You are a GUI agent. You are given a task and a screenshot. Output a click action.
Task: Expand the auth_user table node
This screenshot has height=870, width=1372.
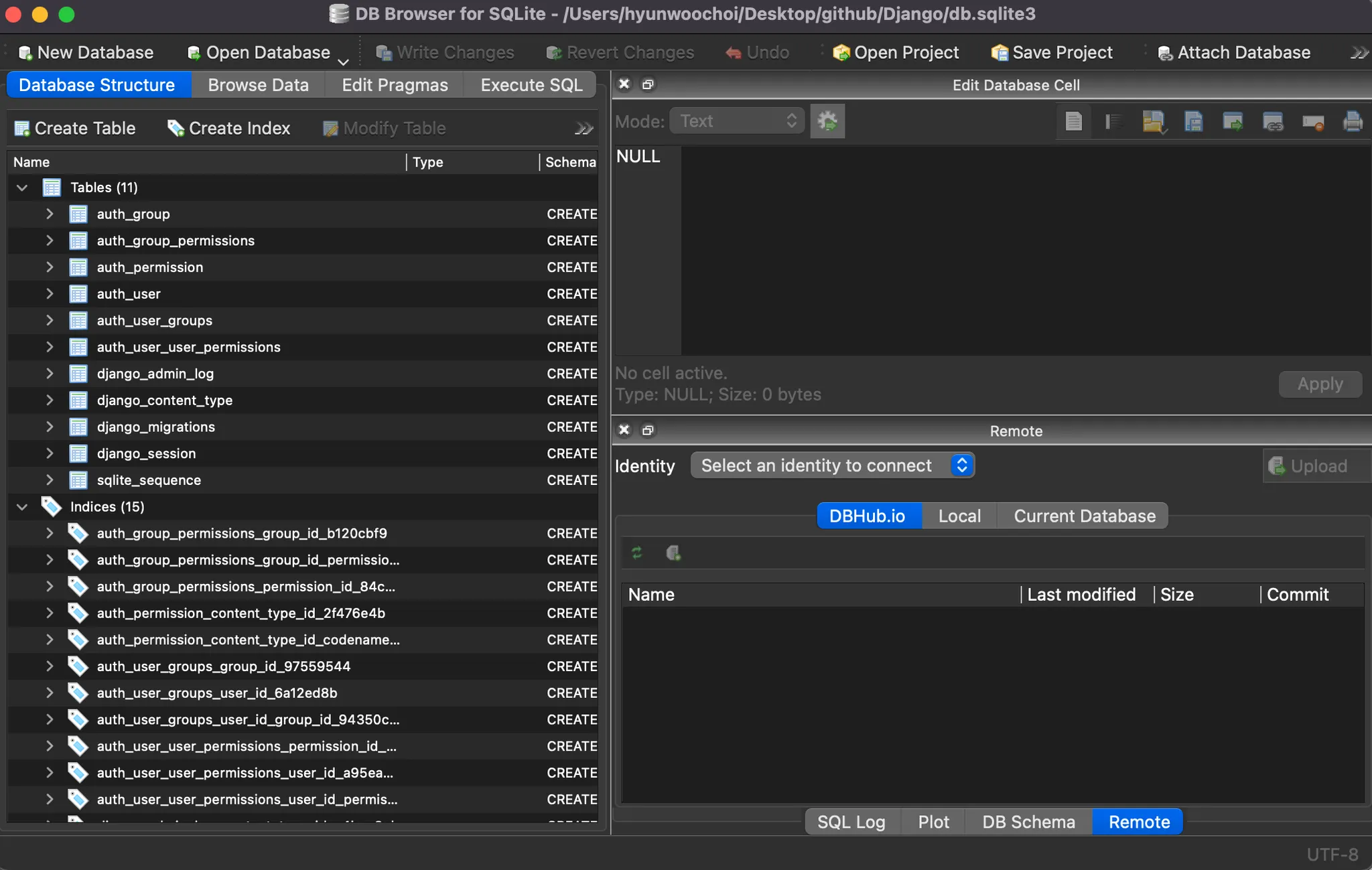point(50,293)
